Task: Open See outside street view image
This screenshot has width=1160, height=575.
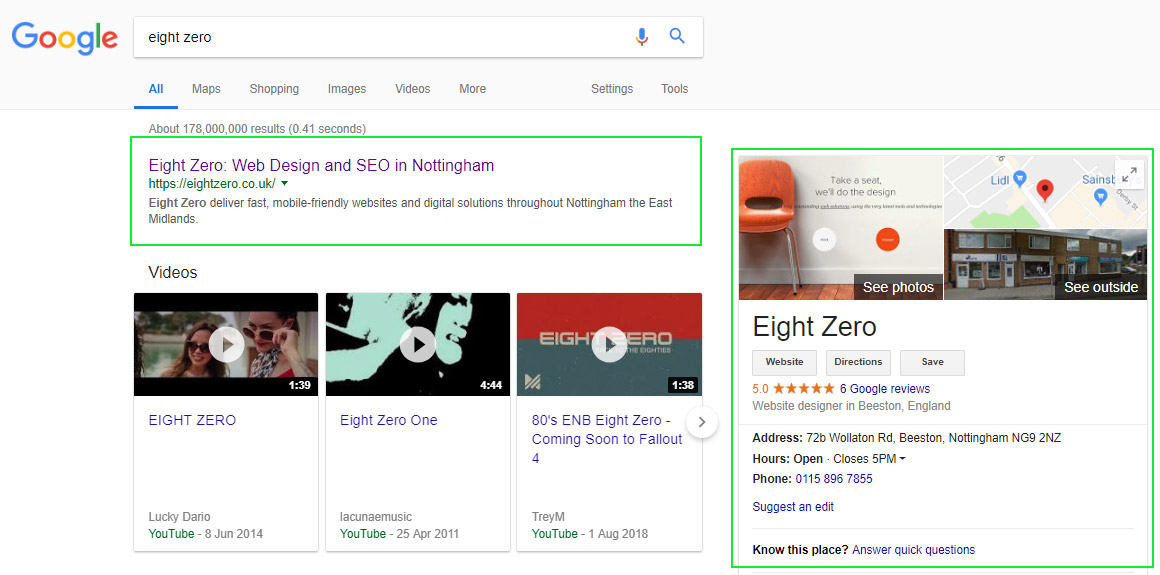Action: (x=1045, y=264)
